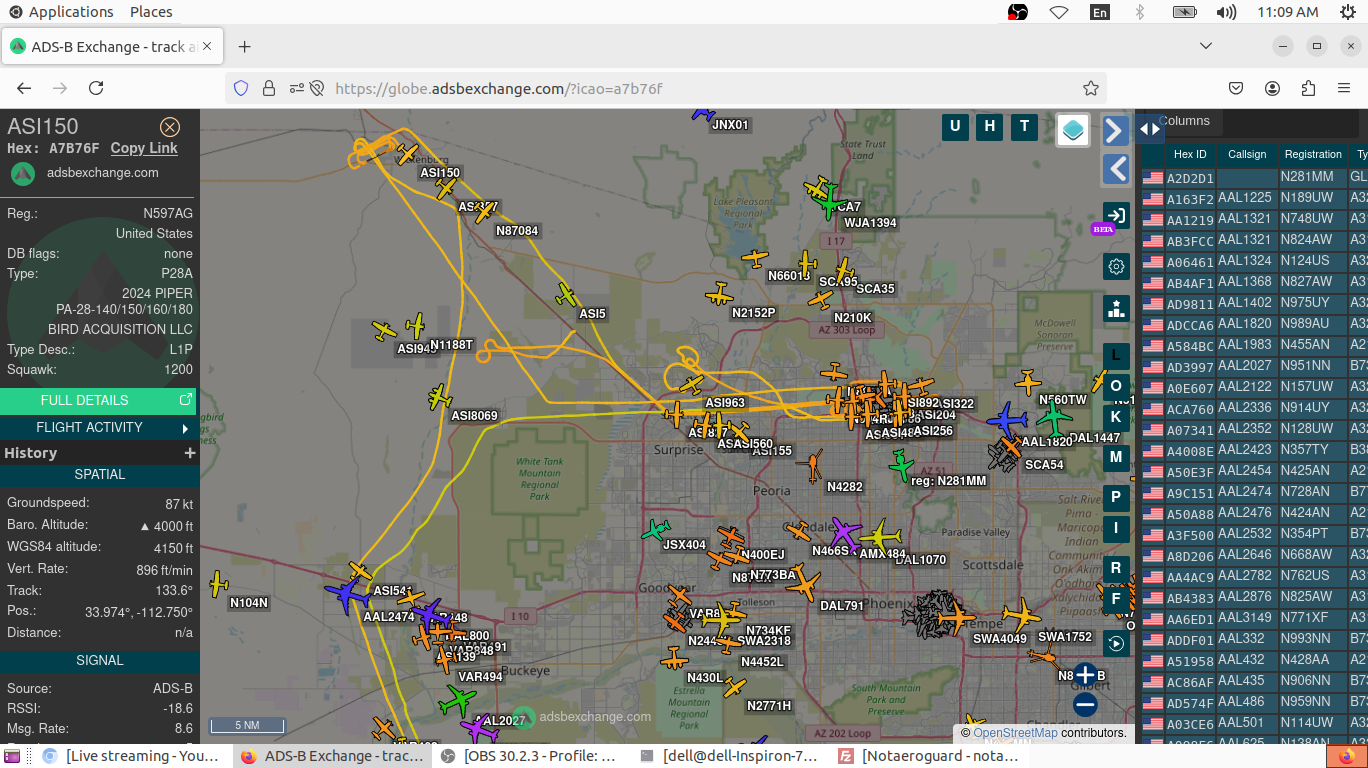
Task: Toggle the O map button
Action: click(x=1116, y=387)
